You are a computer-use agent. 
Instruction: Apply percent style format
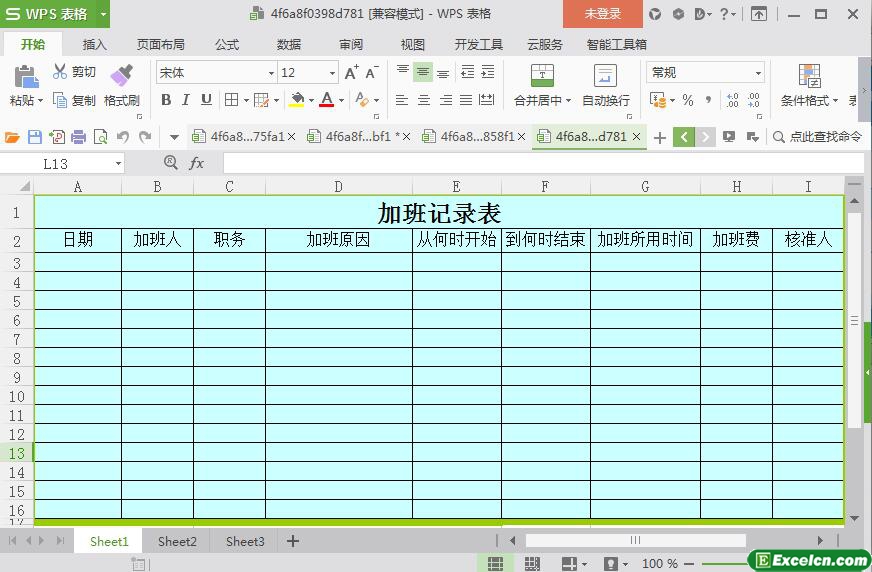pyautogui.click(x=688, y=100)
